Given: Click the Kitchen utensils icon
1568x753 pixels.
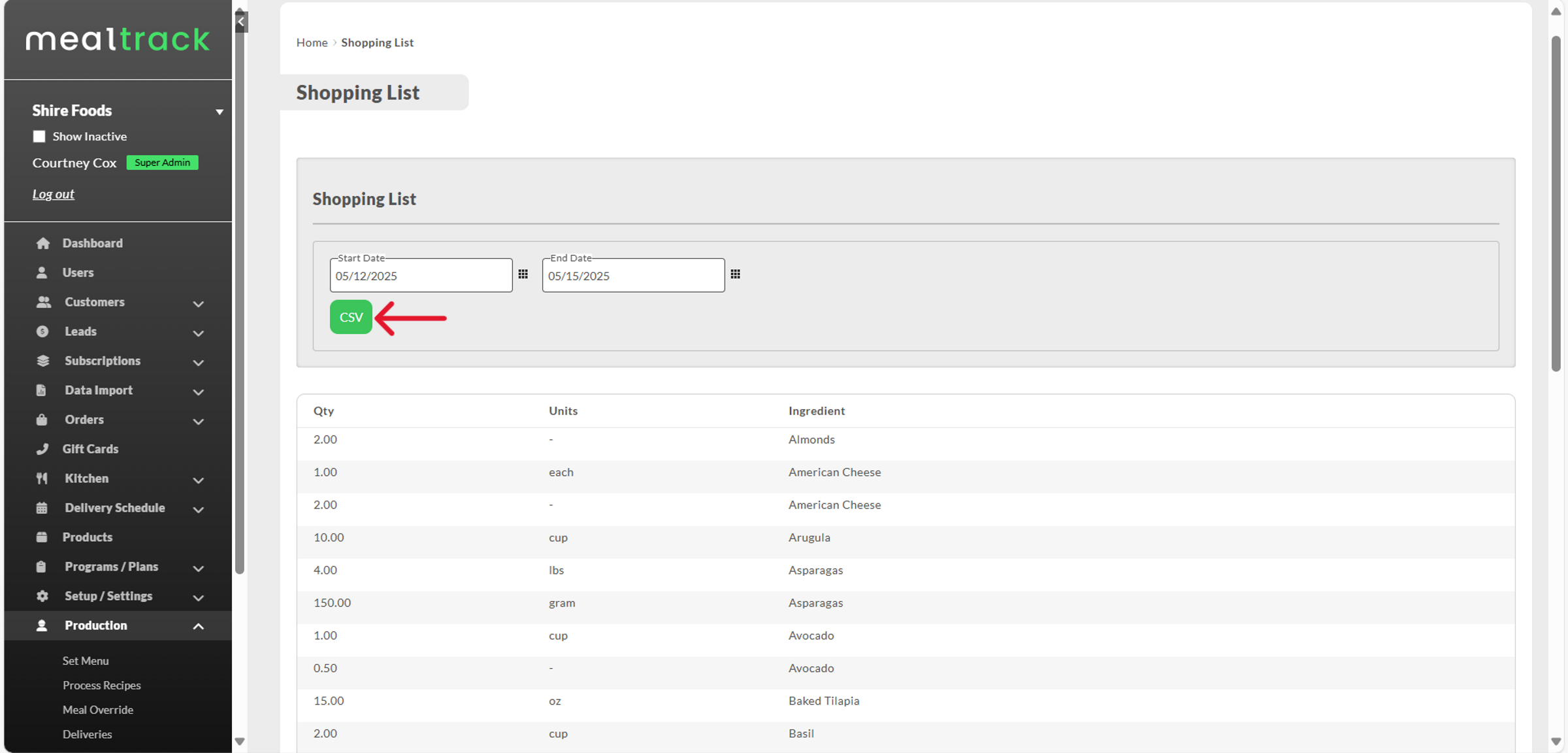Looking at the screenshot, I should (42, 478).
